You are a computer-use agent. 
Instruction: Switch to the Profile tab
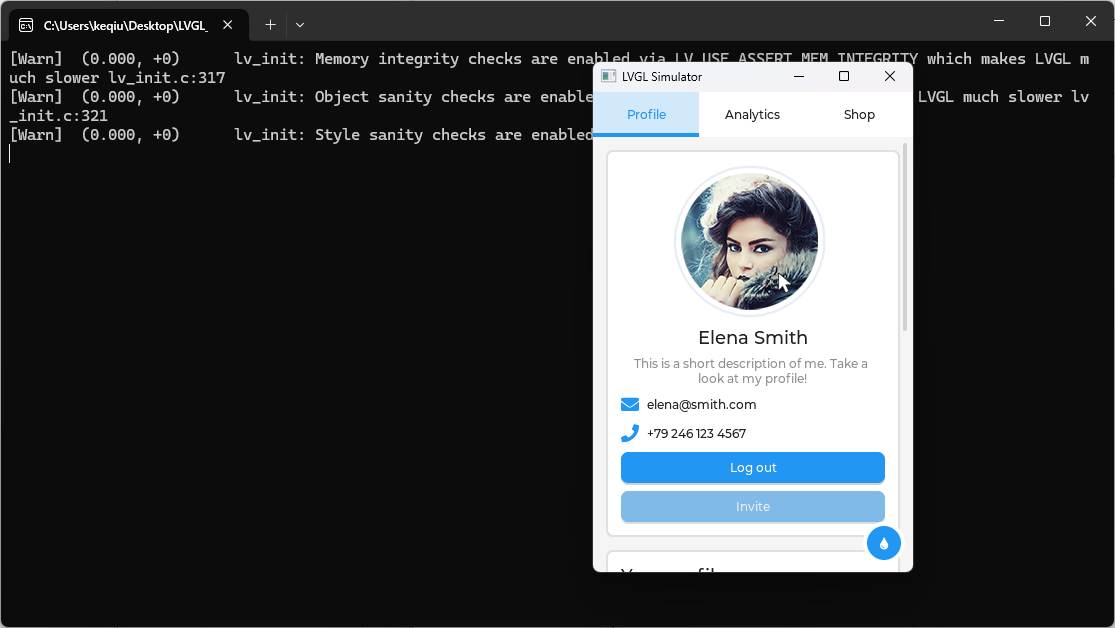click(x=646, y=114)
